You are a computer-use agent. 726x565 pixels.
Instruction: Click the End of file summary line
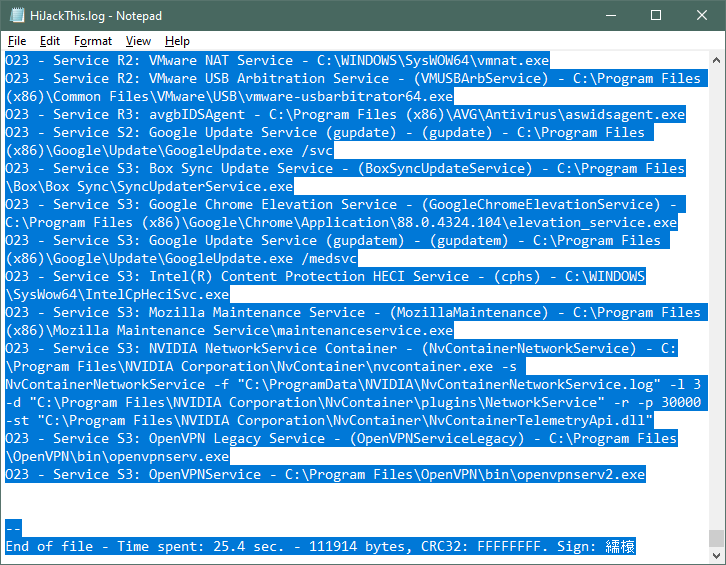click(300, 547)
